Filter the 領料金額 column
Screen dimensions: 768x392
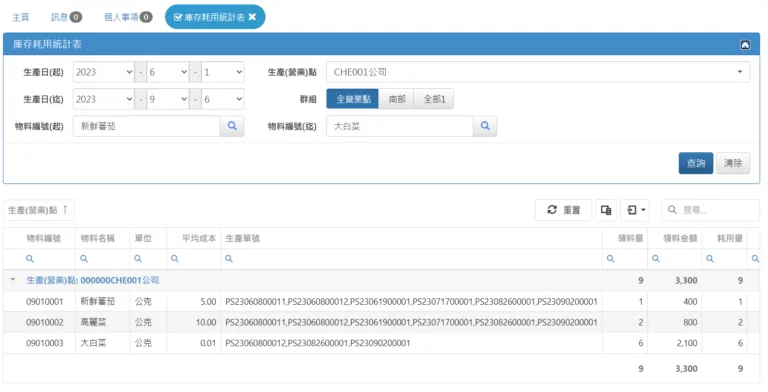pyautogui.click(x=656, y=259)
